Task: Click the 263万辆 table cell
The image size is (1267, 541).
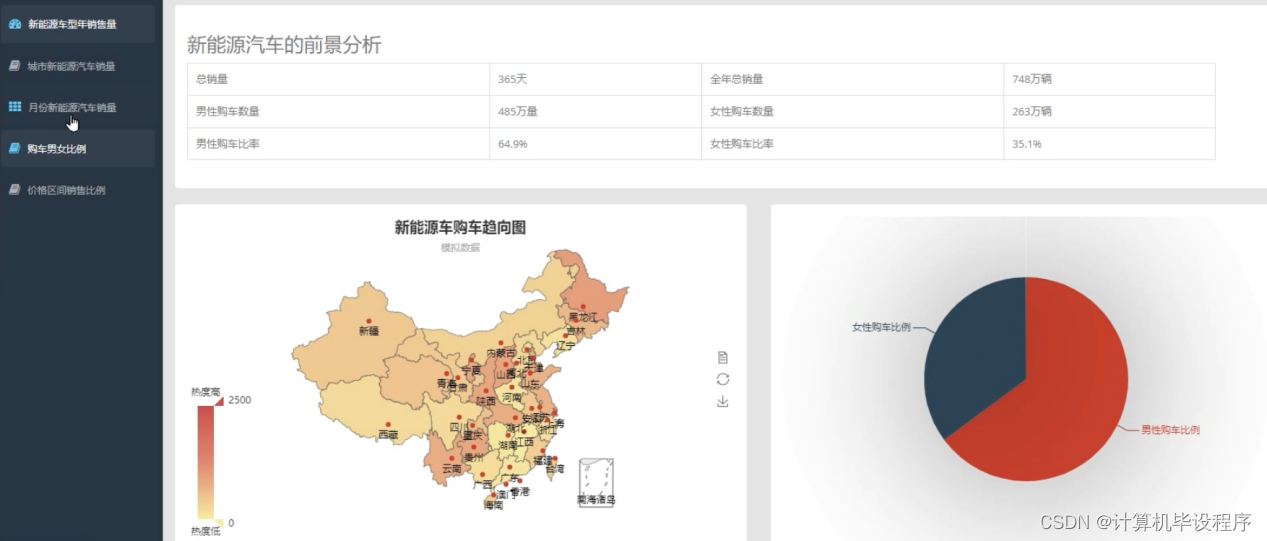Action: click(x=1109, y=111)
